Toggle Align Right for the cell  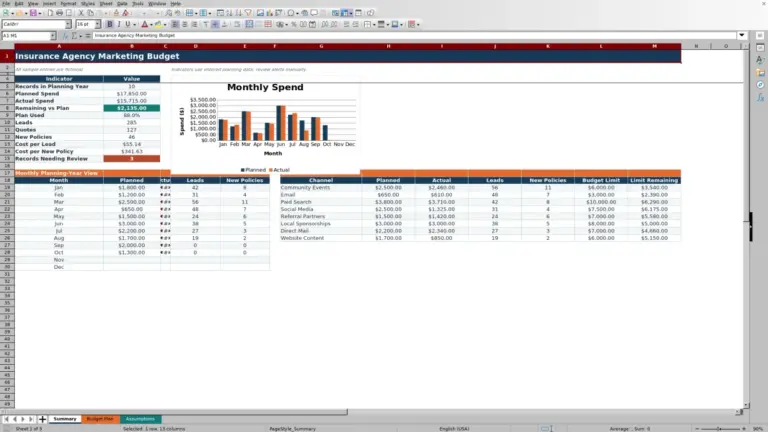click(194, 24)
